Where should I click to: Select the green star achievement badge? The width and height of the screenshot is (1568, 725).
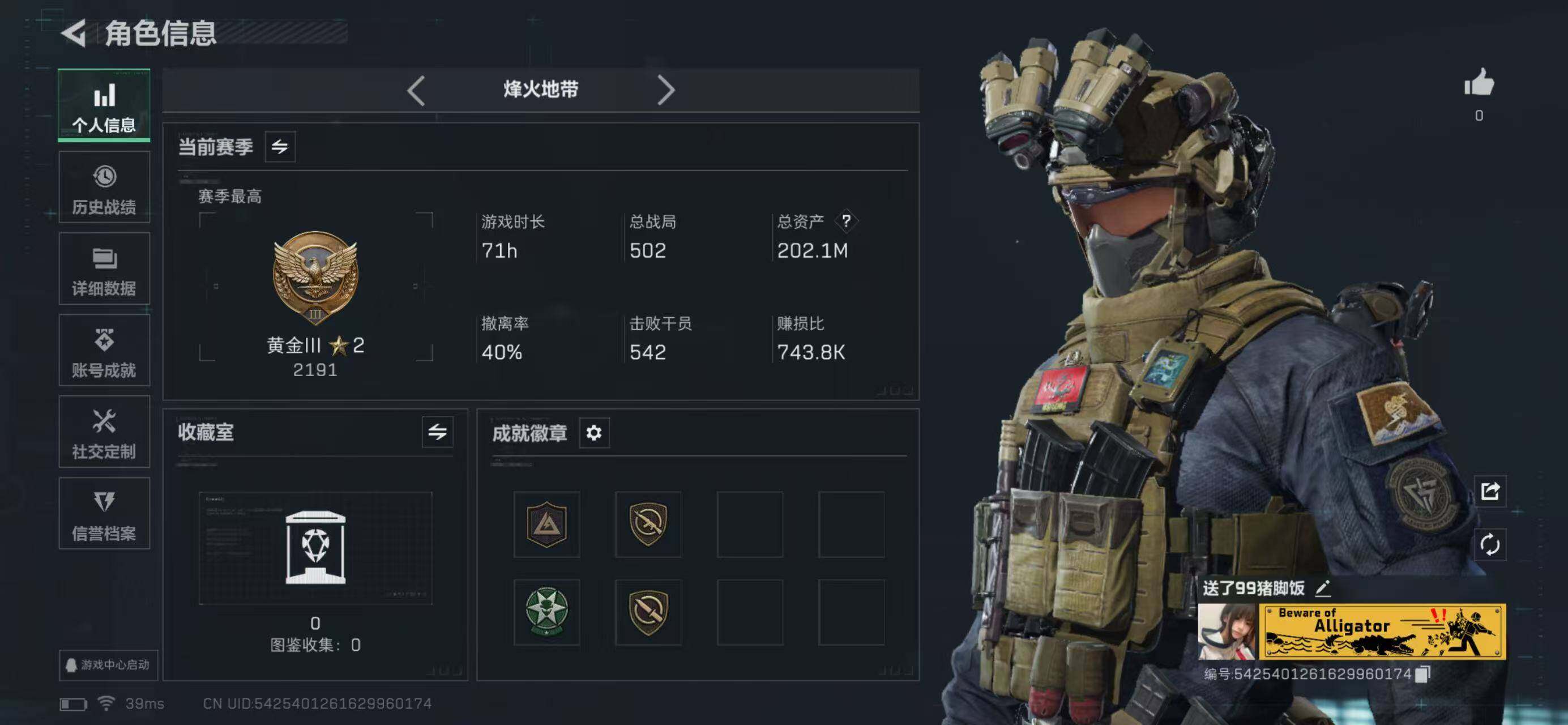coord(546,611)
